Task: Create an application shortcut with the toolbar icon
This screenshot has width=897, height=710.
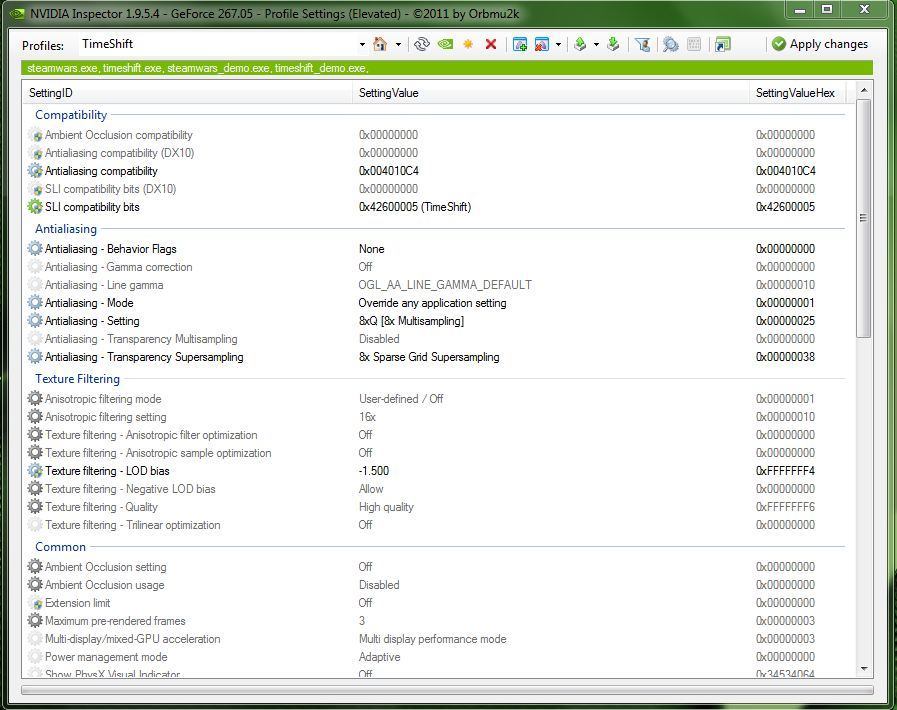Action: point(723,44)
